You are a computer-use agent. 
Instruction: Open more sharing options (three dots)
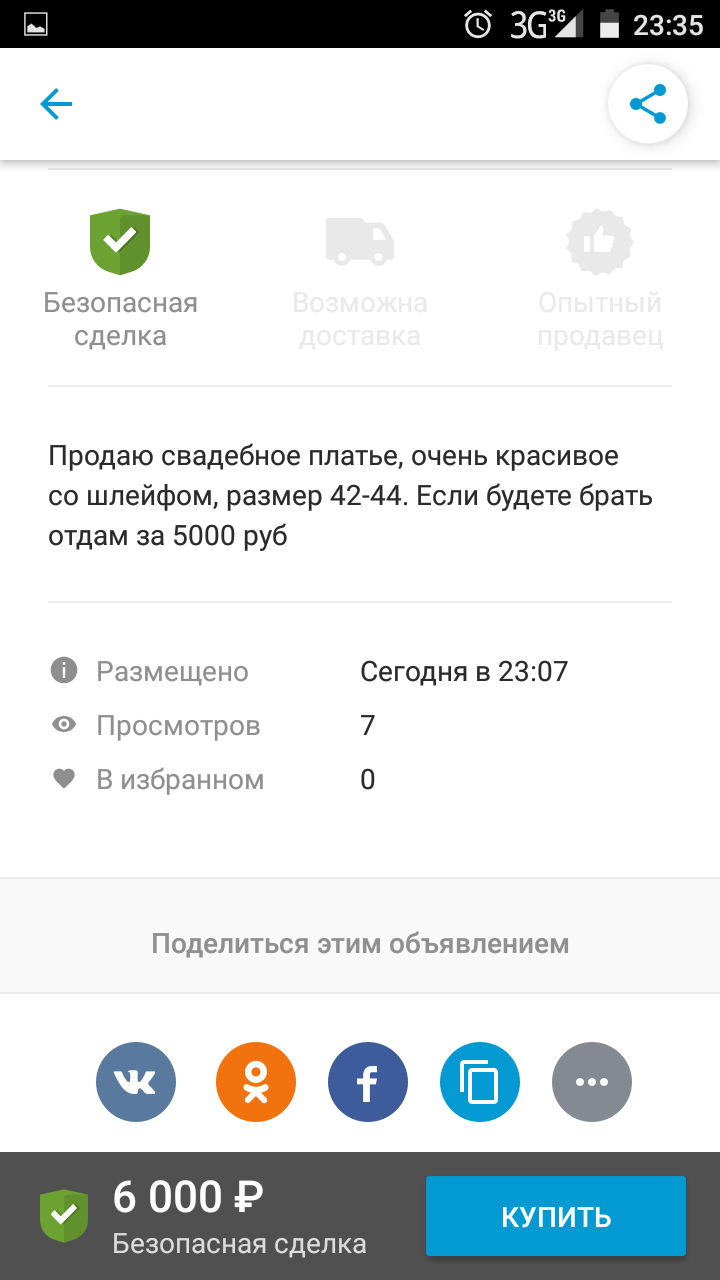coord(592,1082)
